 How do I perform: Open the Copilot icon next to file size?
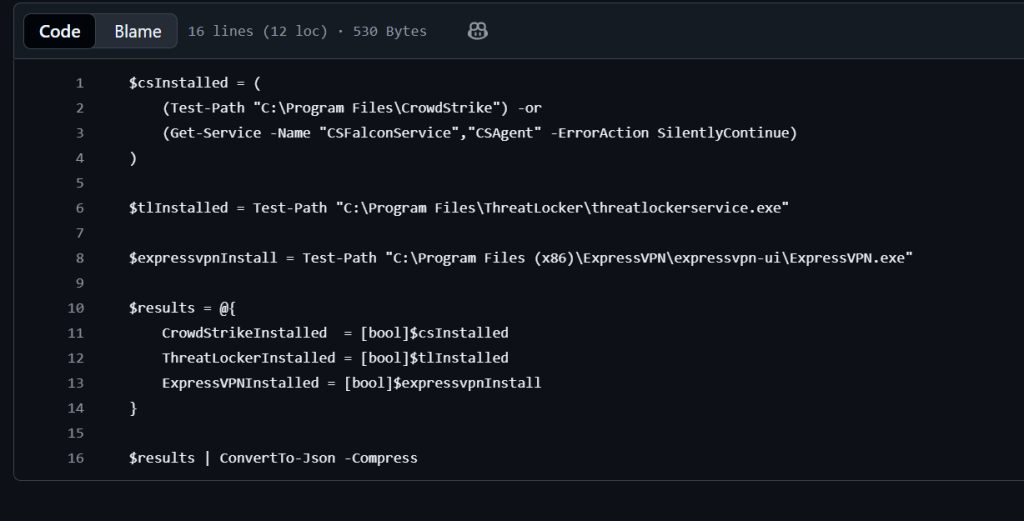pos(477,31)
